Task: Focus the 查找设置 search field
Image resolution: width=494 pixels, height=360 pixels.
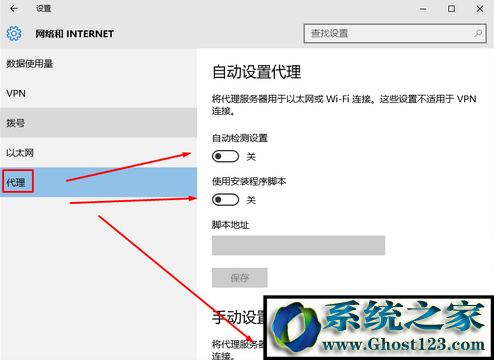Action: 395,33
